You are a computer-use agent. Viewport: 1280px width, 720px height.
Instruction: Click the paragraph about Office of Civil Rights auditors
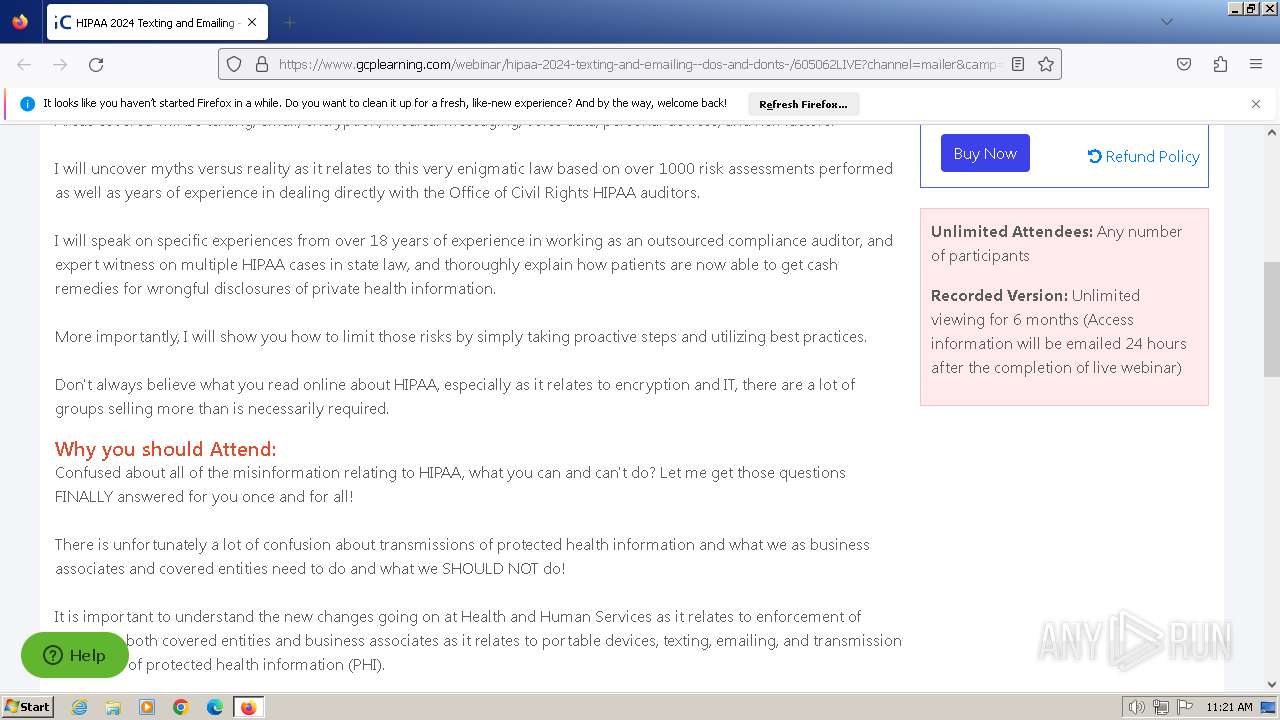[474, 180]
